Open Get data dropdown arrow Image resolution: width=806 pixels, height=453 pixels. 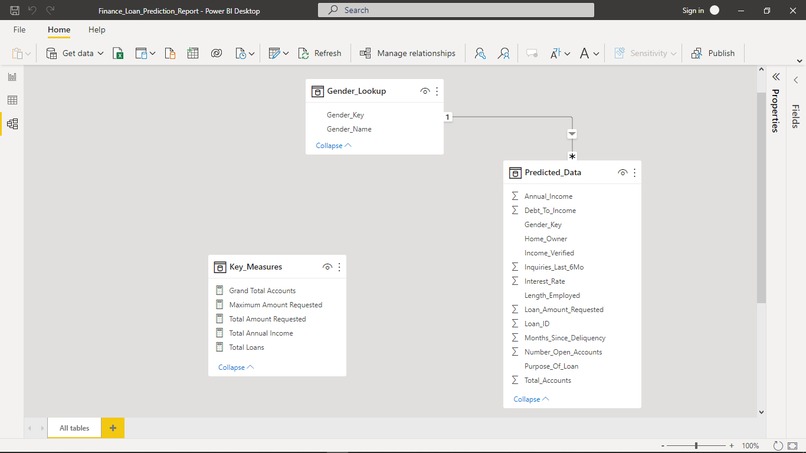pos(101,53)
